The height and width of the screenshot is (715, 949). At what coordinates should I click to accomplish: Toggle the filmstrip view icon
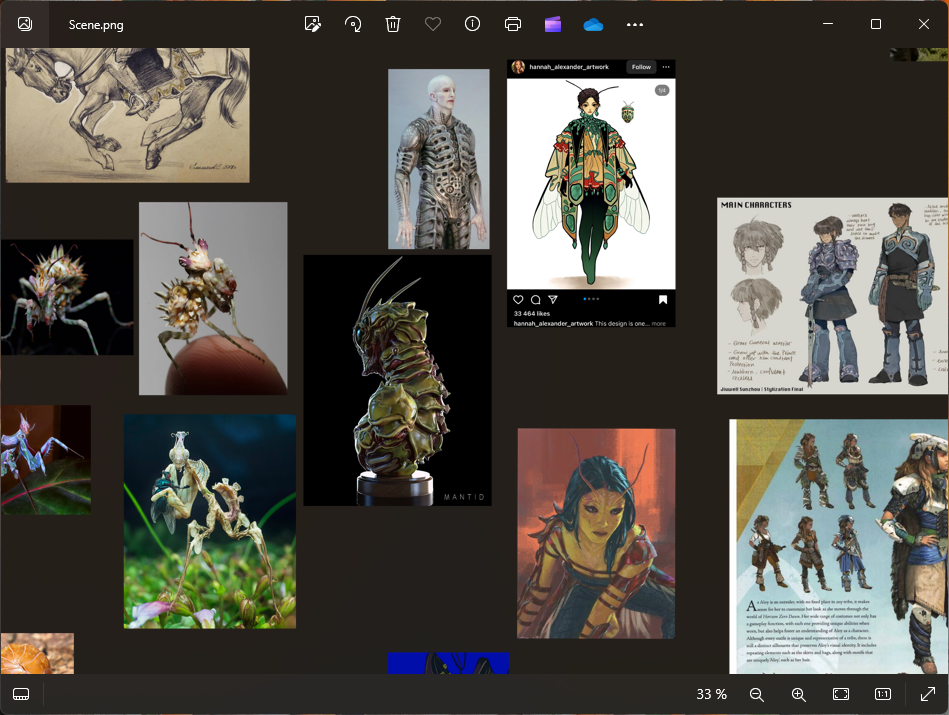[21, 694]
